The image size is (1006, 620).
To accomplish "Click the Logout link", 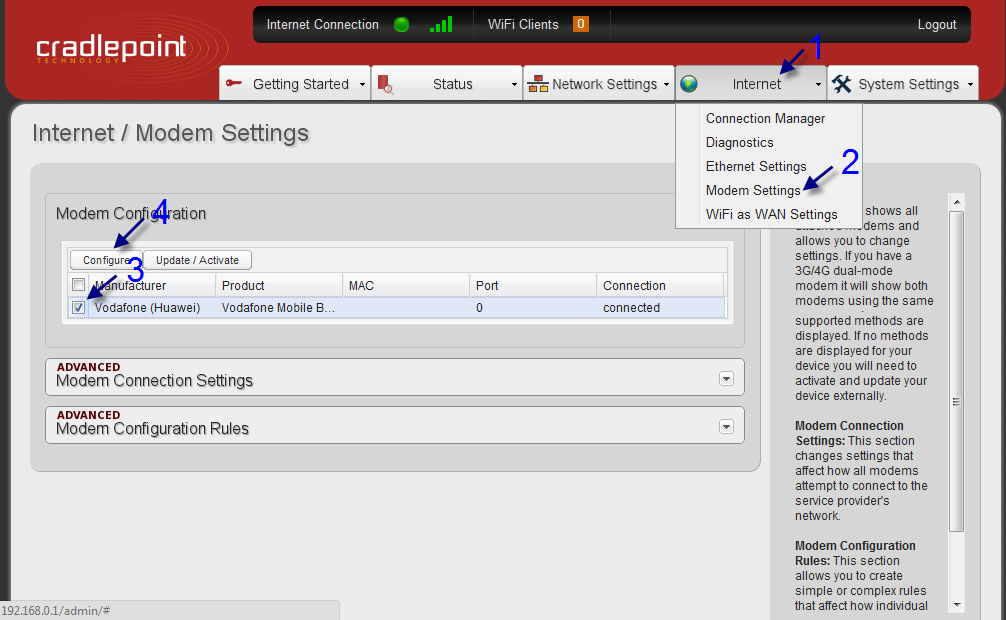I will point(937,25).
